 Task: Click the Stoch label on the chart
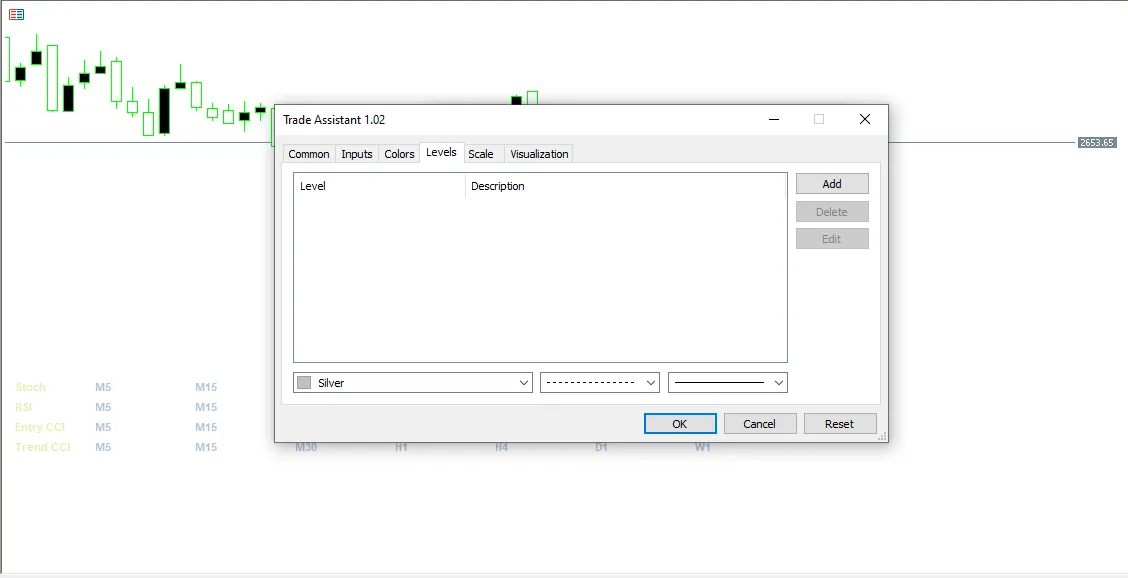tap(30, 387)
